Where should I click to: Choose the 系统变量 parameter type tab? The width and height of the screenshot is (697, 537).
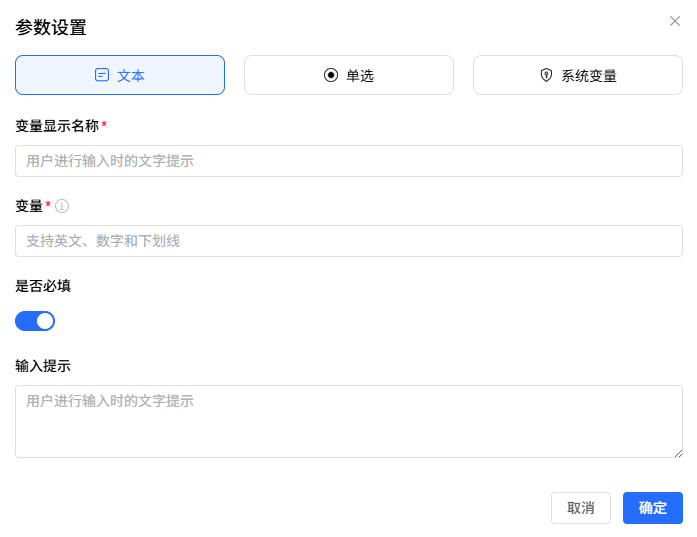pyautogui.click(x=578, y=75)
